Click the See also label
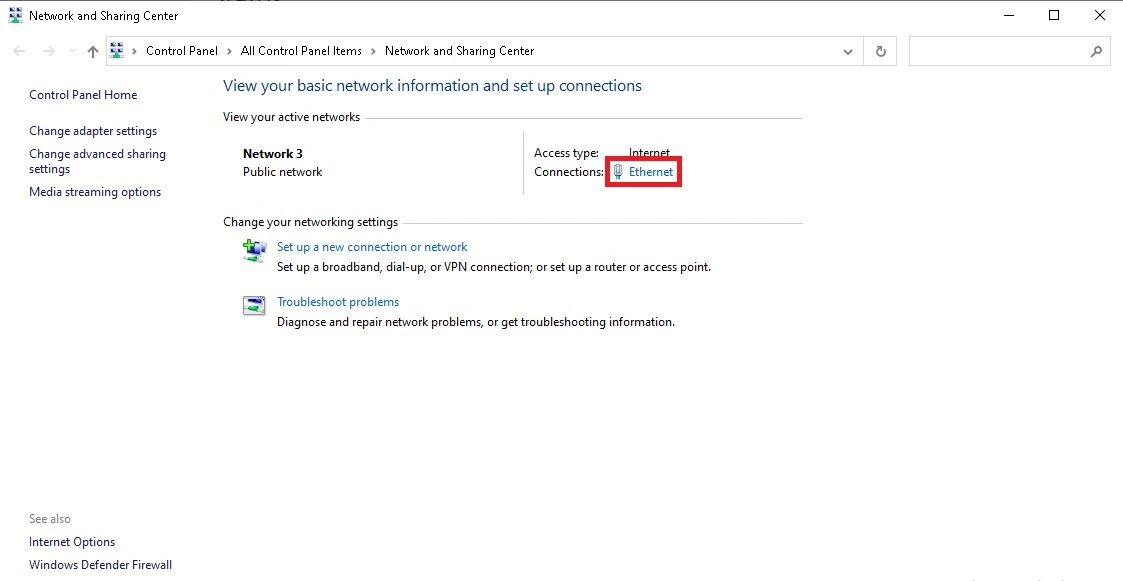 tap(50, 519)
